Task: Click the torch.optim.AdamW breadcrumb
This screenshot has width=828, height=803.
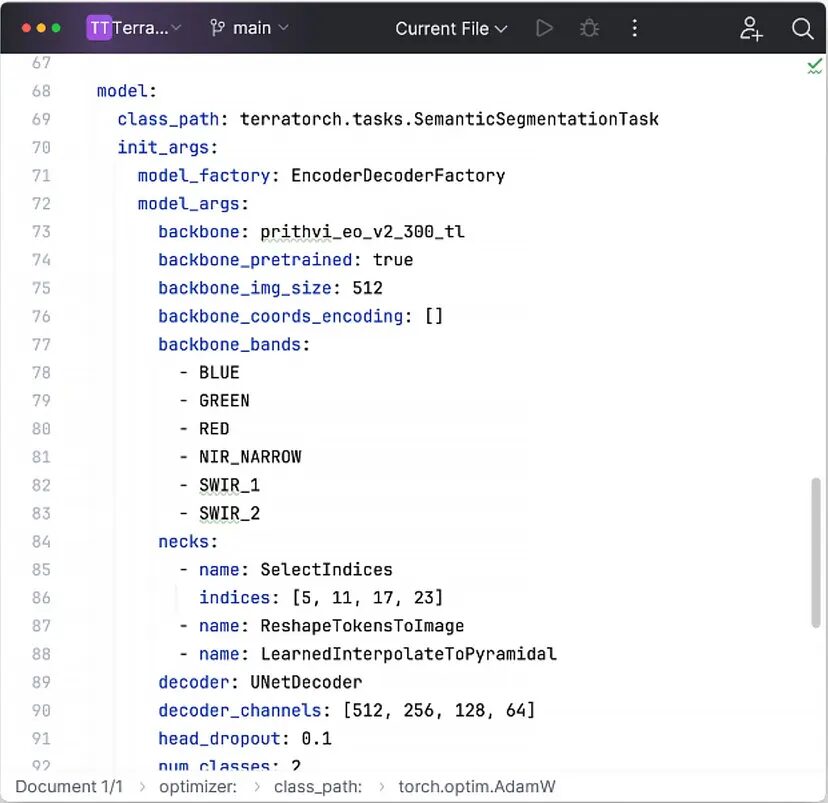Action: point(473,786)
